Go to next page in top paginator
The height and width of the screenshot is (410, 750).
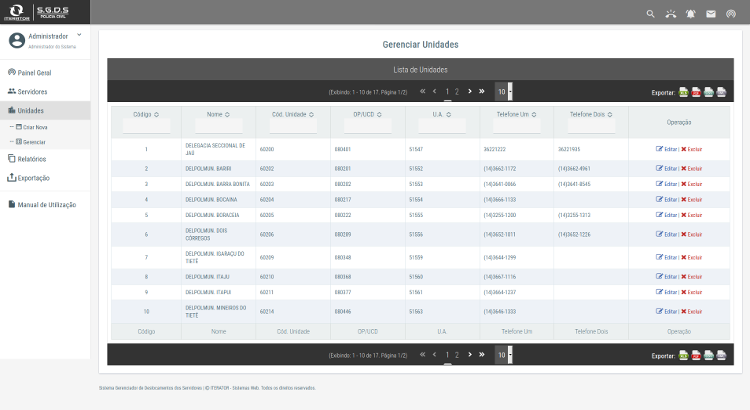(470, 91)
